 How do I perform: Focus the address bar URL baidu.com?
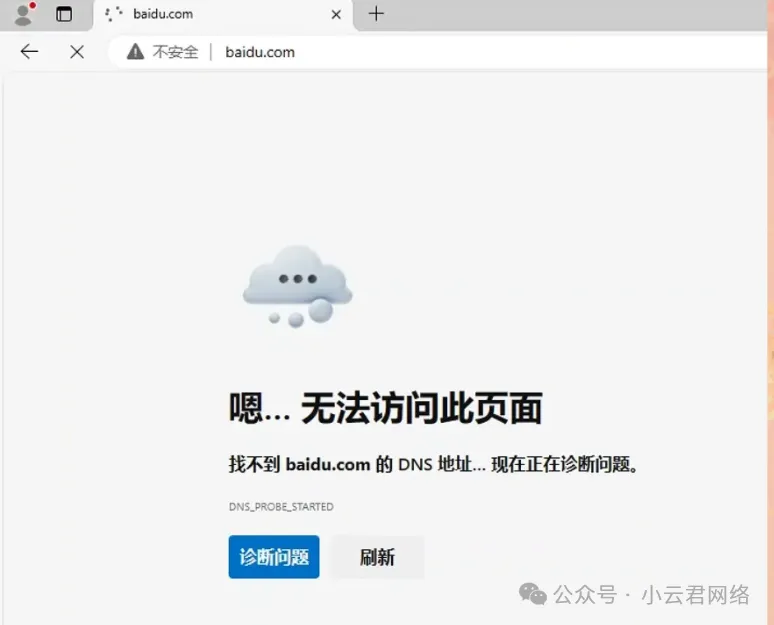point(260,52)
